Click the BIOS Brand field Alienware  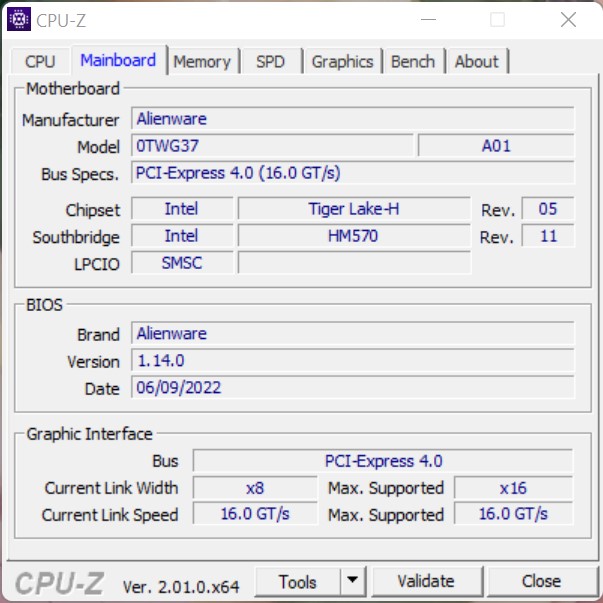[353, 333]
